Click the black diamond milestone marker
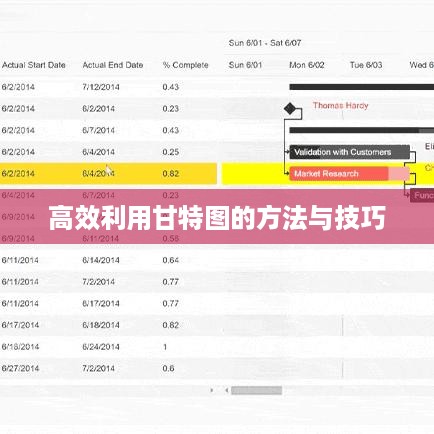The height and width of the screenshot is (434, 434). point(290,109)
